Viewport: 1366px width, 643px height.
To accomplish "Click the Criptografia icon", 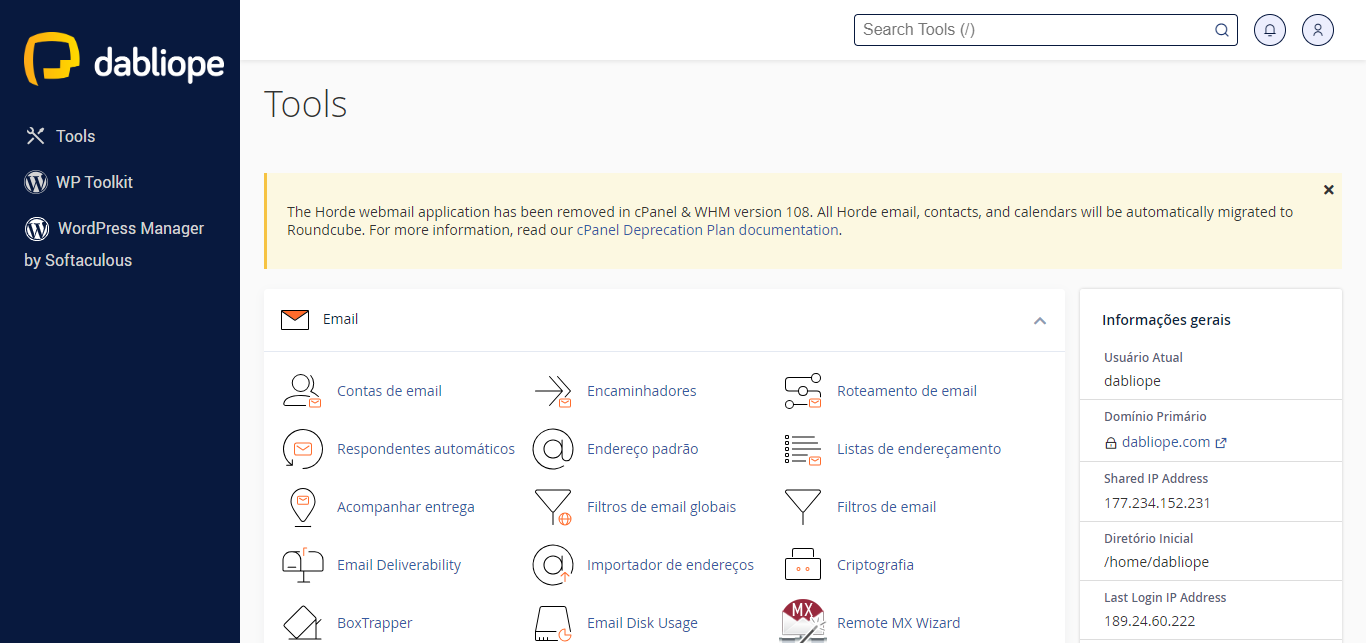I will point(802,565).
